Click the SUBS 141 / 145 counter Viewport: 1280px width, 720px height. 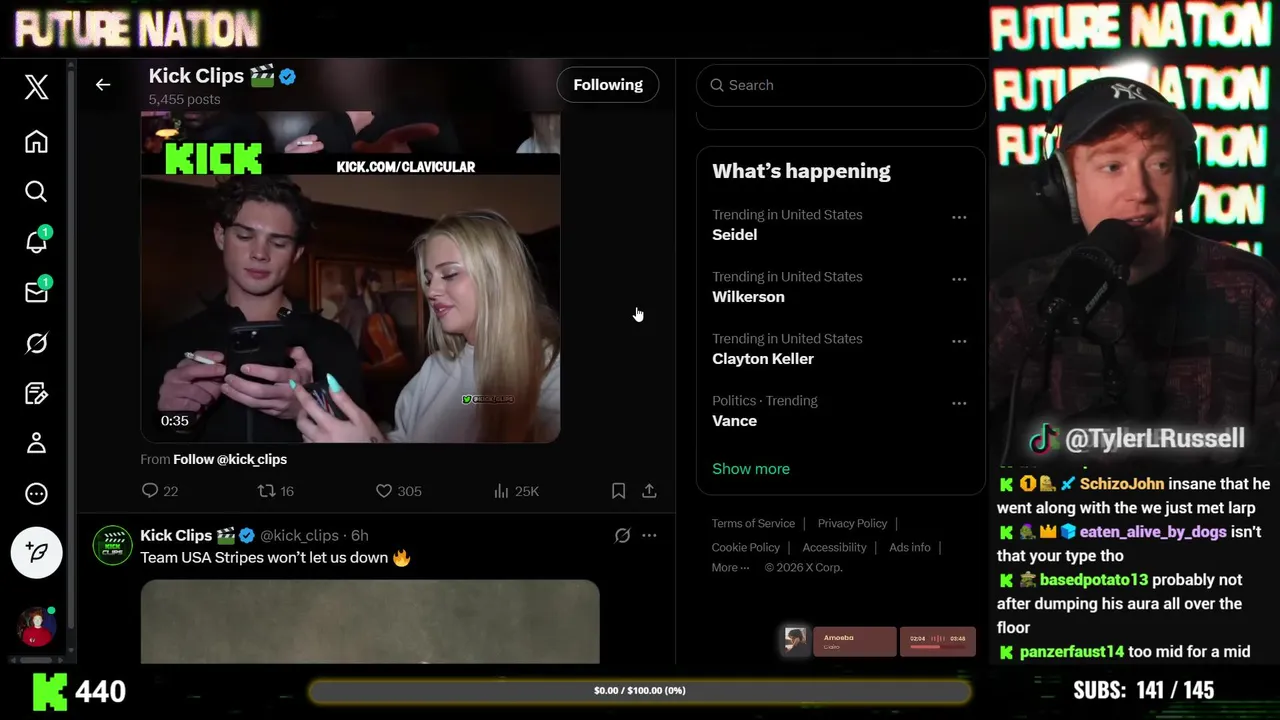(x=1143, y=690)
